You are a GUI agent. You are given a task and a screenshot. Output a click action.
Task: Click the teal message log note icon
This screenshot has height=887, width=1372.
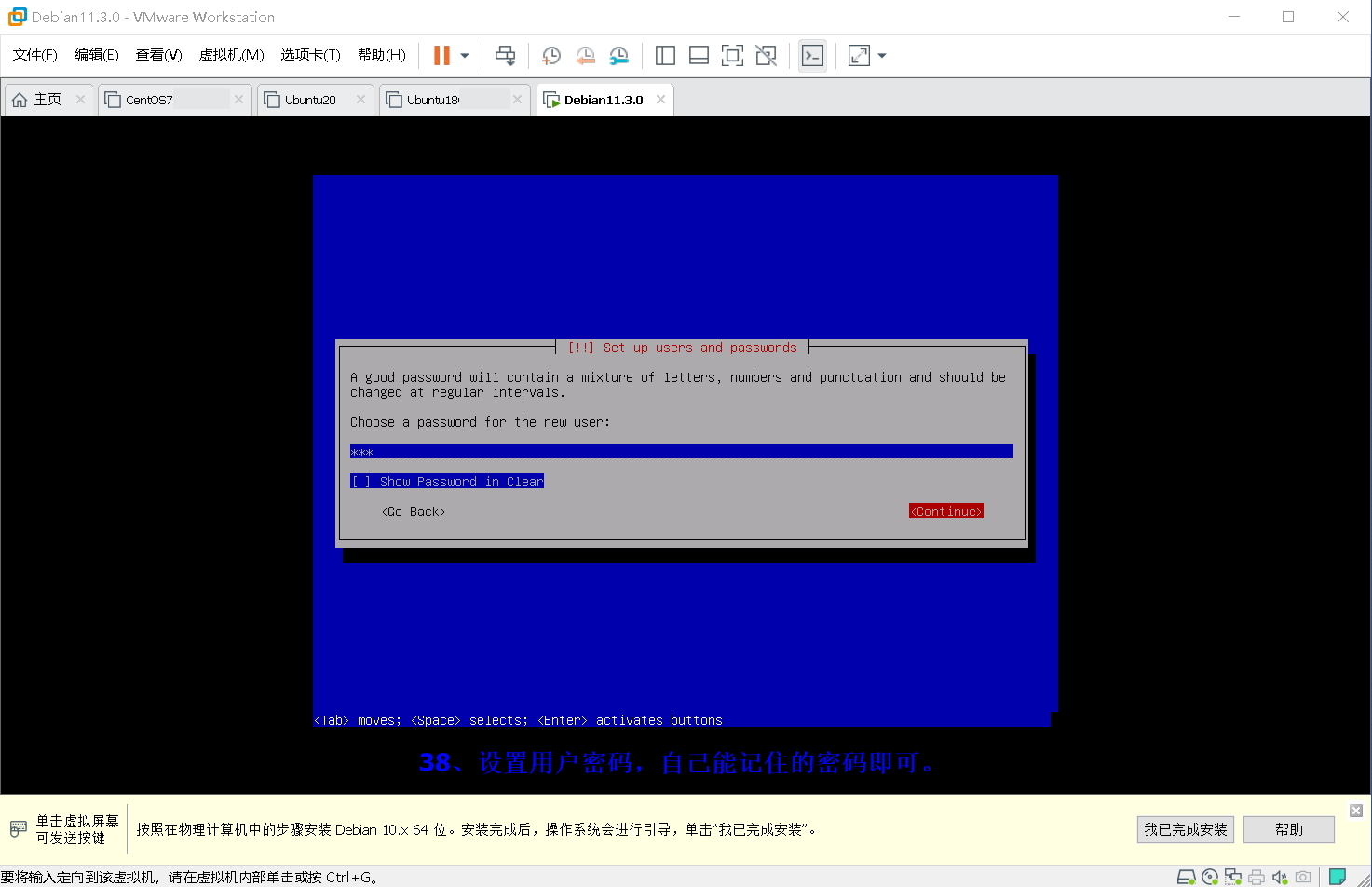pyautogui.click(x=1338, y=877)
